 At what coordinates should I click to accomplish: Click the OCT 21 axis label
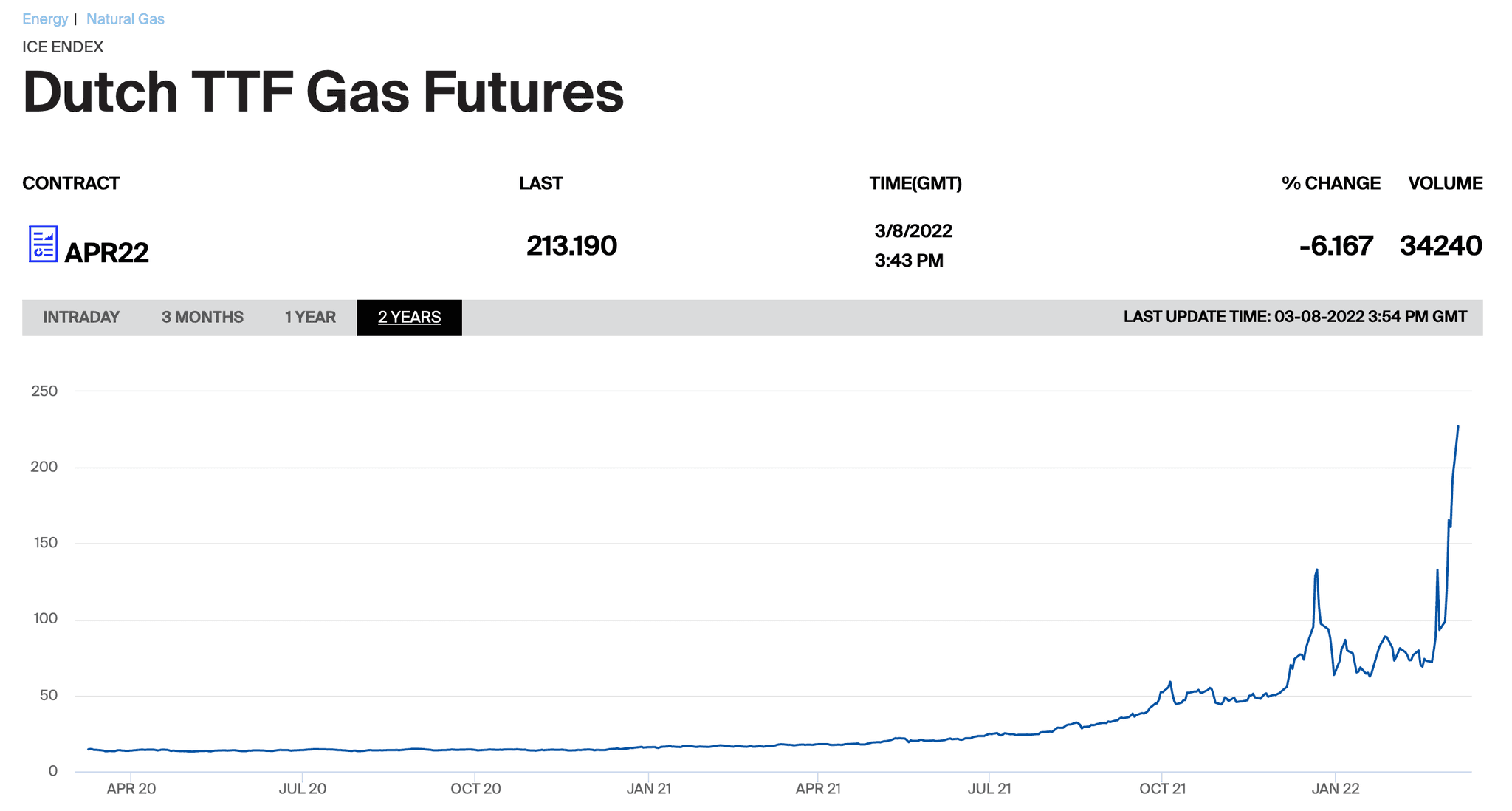pyautogui.click(x=1162, y=789)
